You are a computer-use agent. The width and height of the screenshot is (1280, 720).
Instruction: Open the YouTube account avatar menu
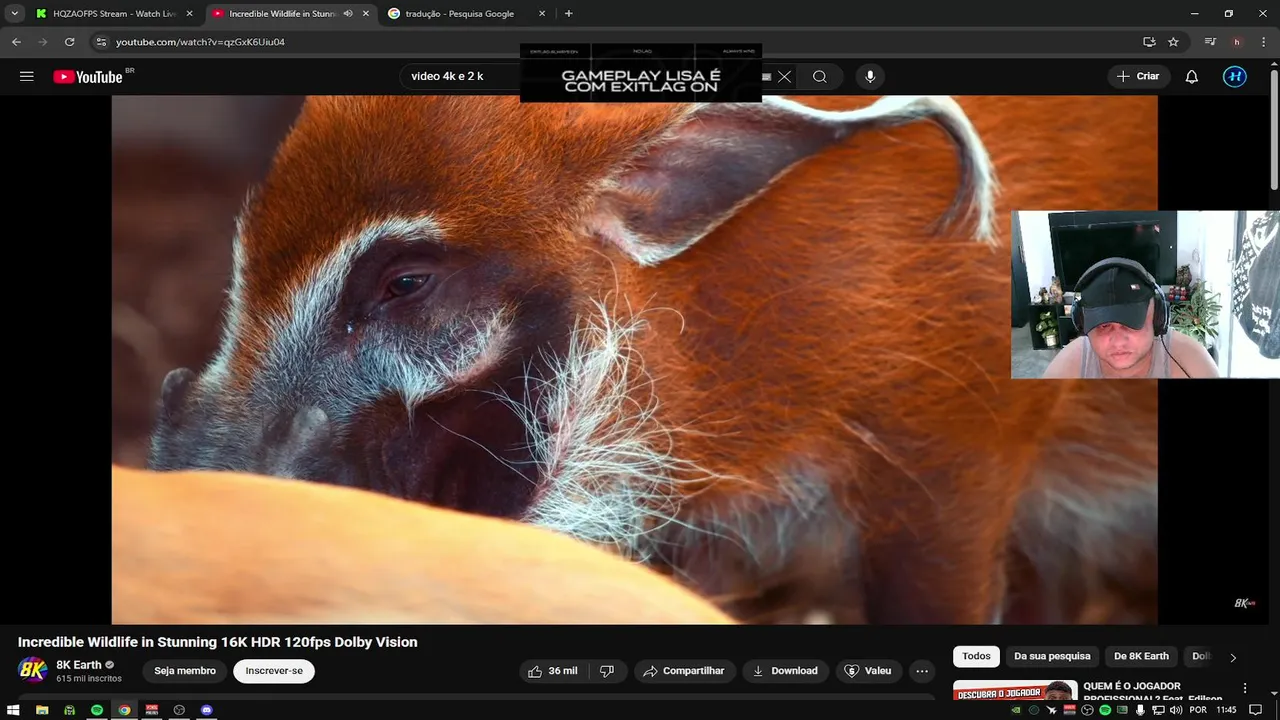click(x=1235, y=77)
